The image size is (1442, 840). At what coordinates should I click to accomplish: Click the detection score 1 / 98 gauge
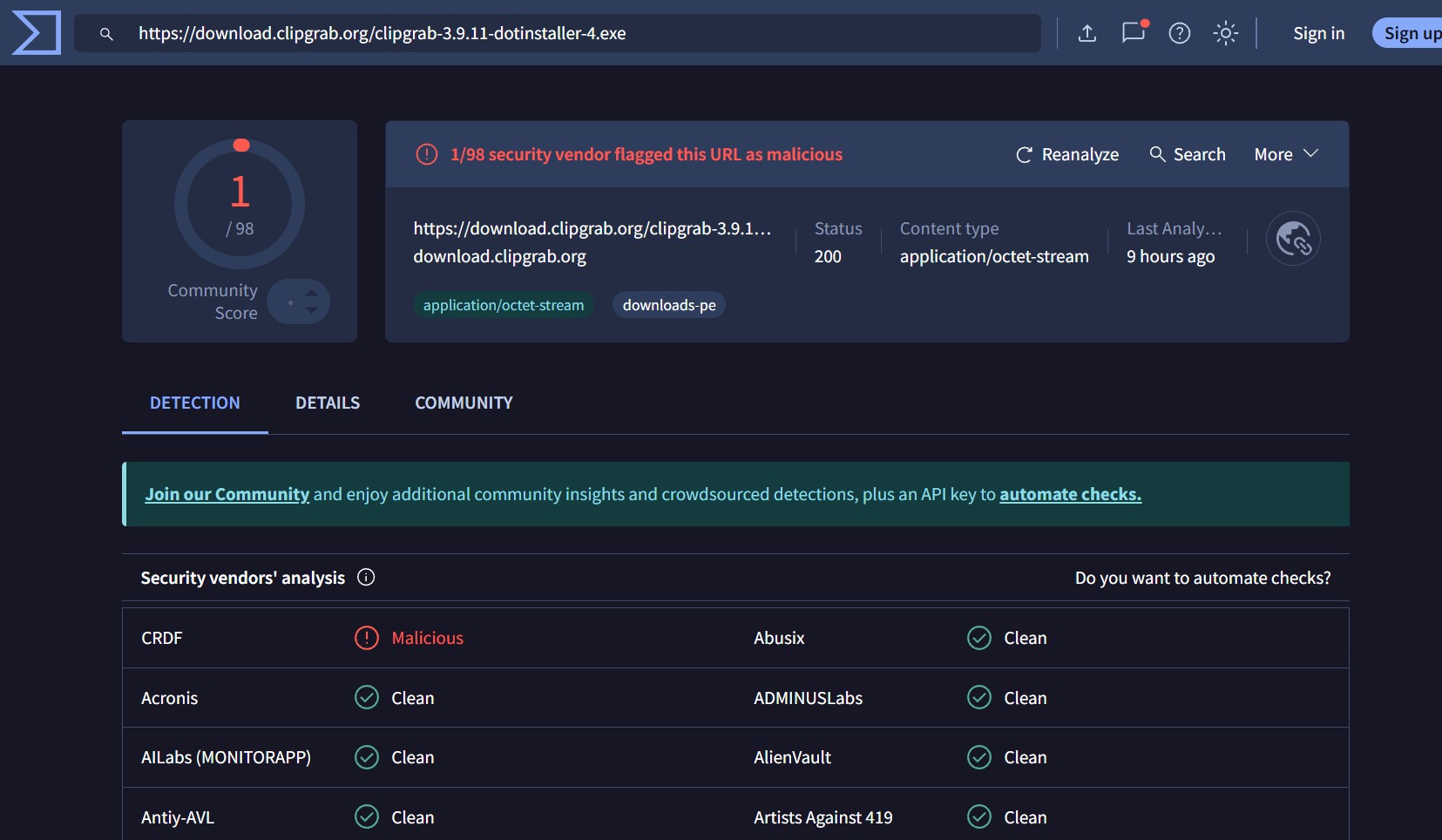[x=240, y=204]
